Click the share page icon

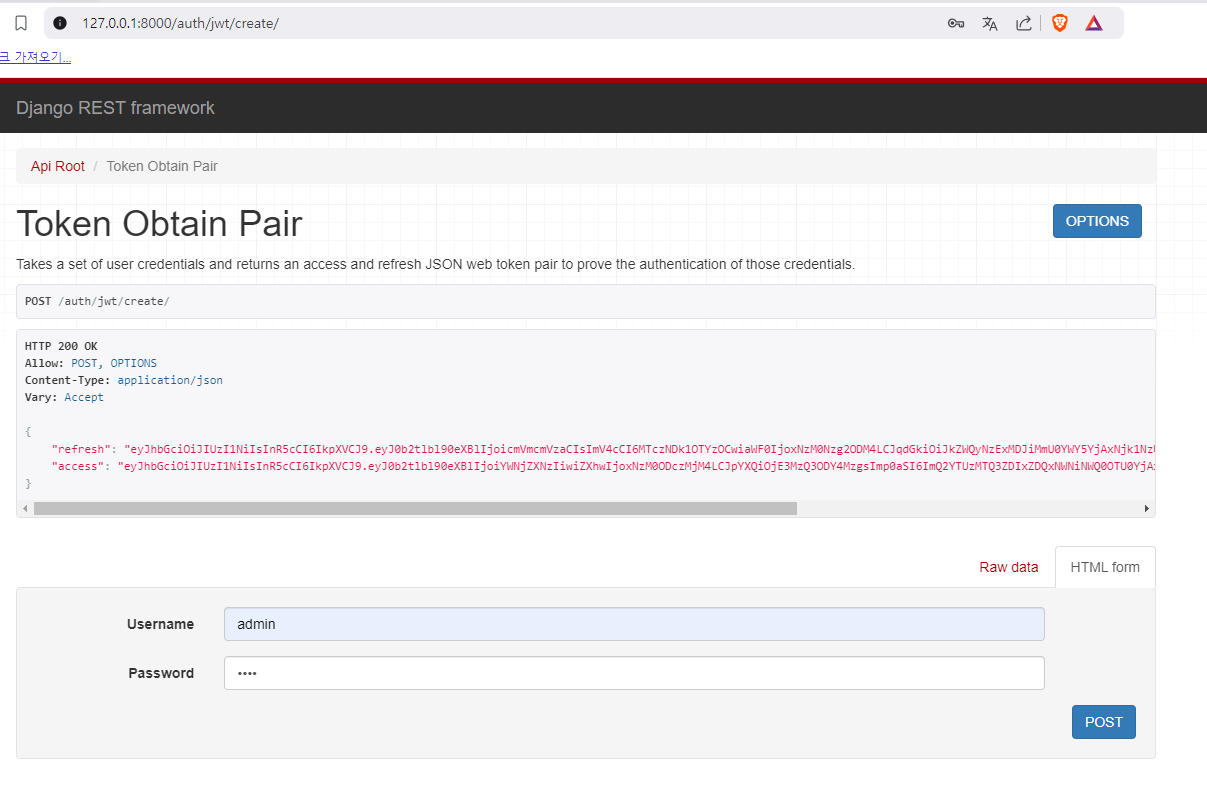pyautogui.click(x=1023, y=23)
